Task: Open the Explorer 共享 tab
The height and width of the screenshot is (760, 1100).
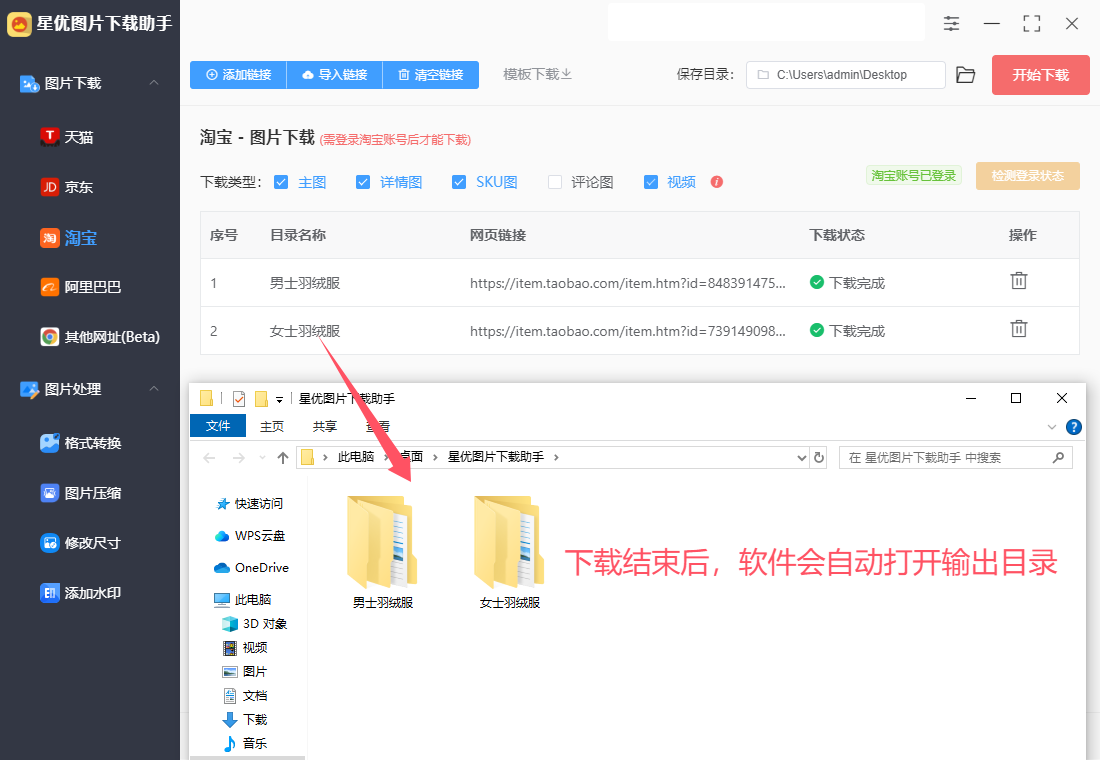Action: (x=325, y=426)
